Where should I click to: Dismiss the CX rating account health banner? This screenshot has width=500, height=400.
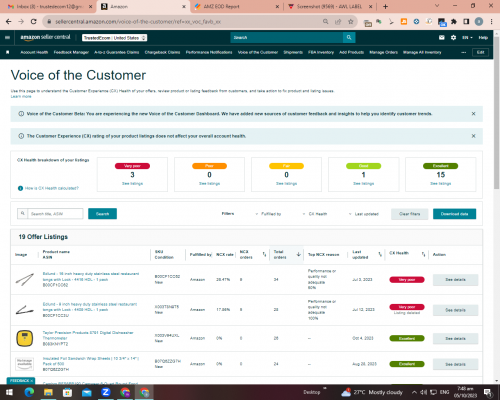pos(473,136)
